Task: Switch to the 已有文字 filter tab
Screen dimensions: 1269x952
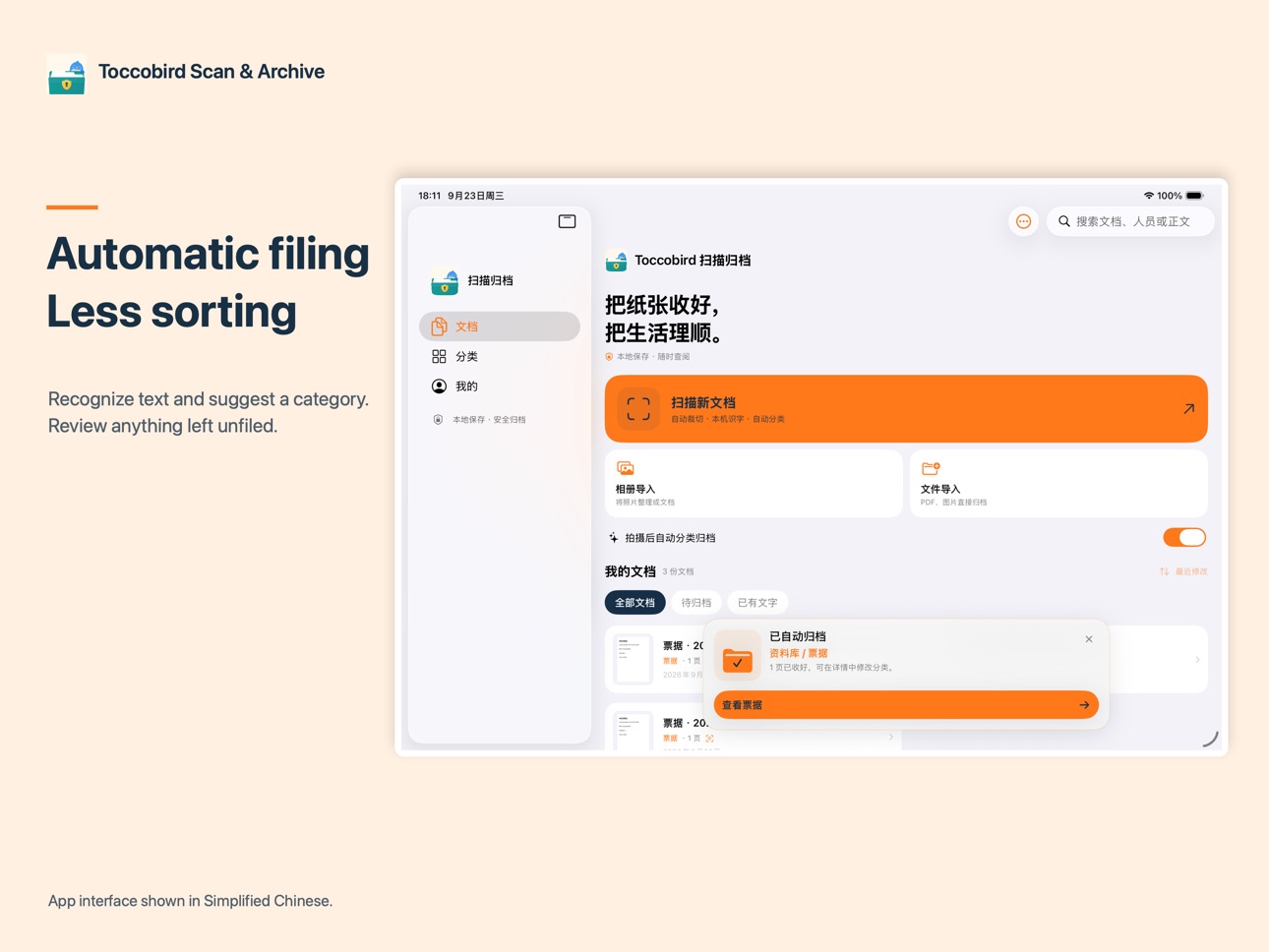Action: tap(757, 603)
